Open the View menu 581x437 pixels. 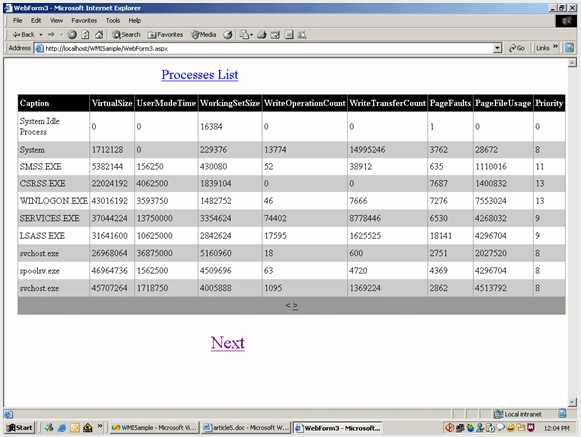[x=56, y=21]
